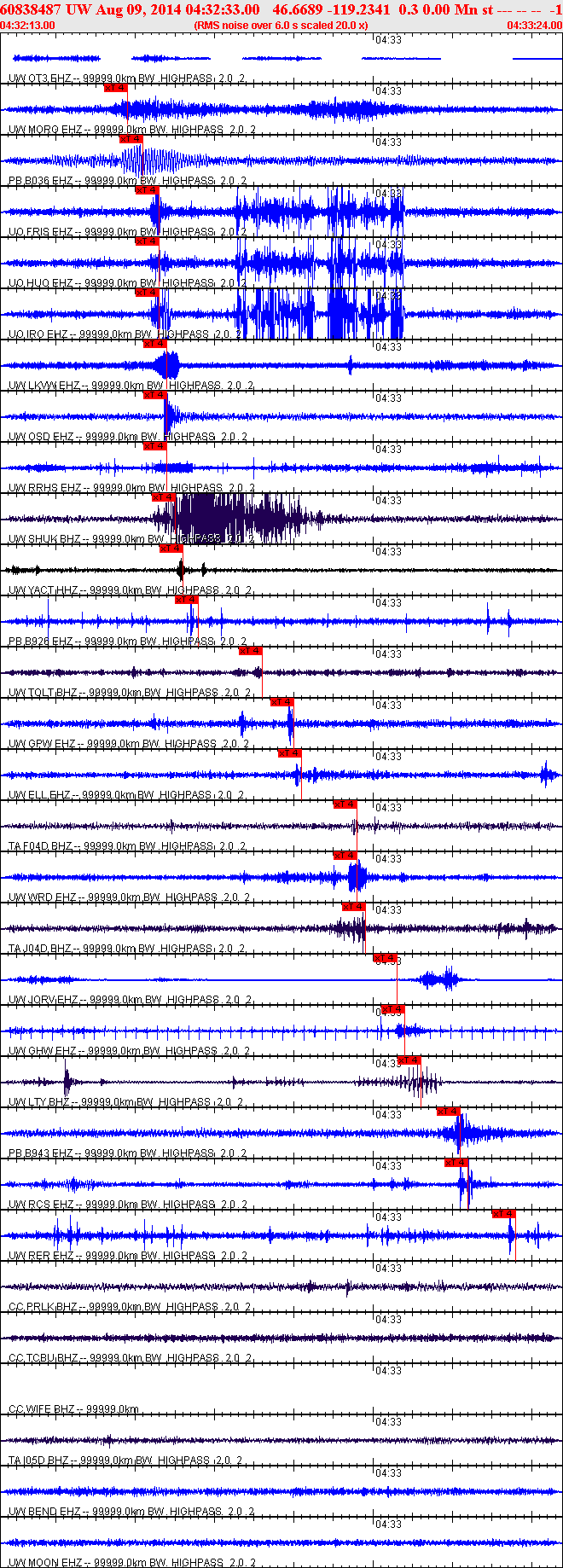Click the UW RCS EHZ station label

(x=41, y=1204)
